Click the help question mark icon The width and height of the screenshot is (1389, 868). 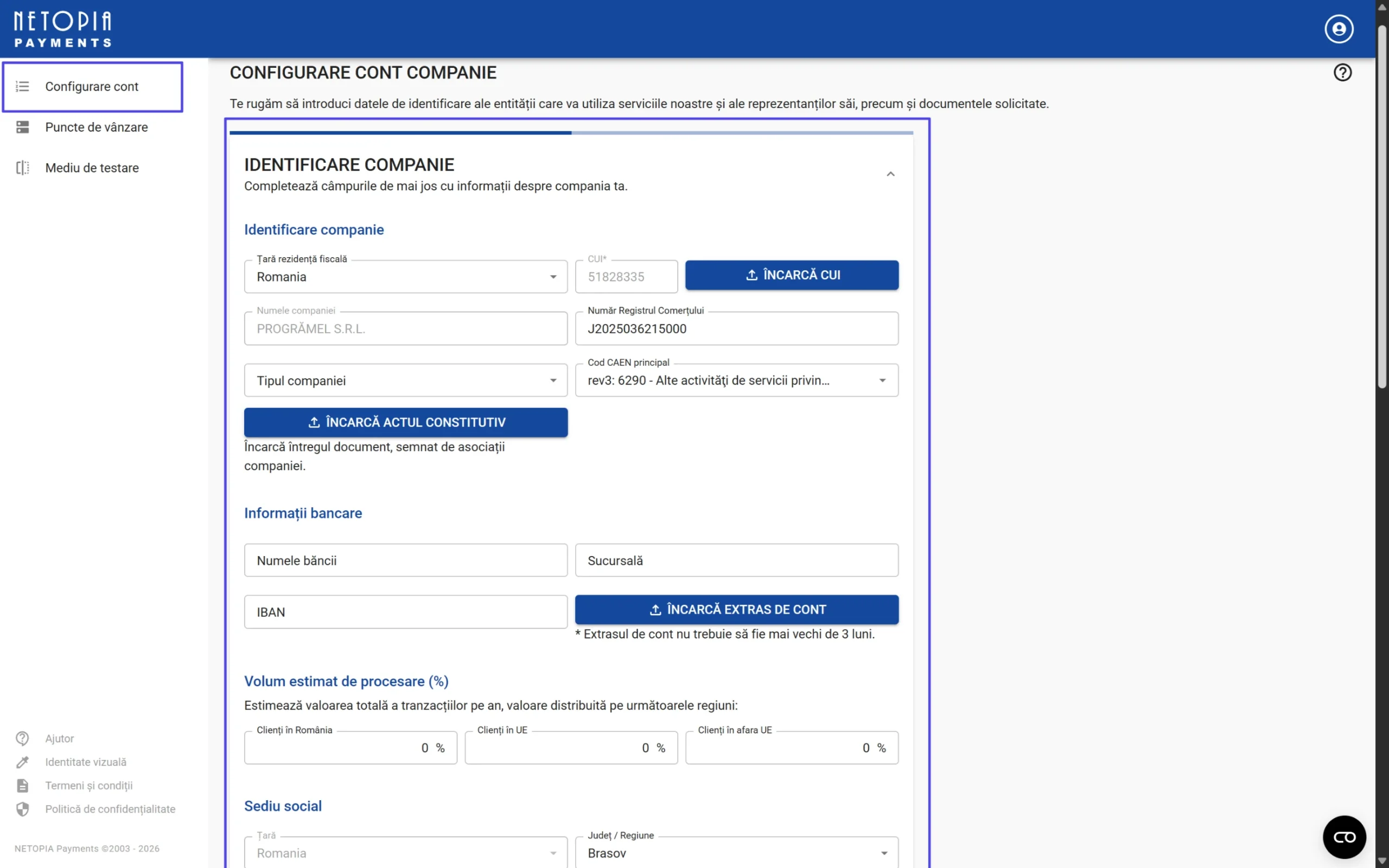point(1343,72)
